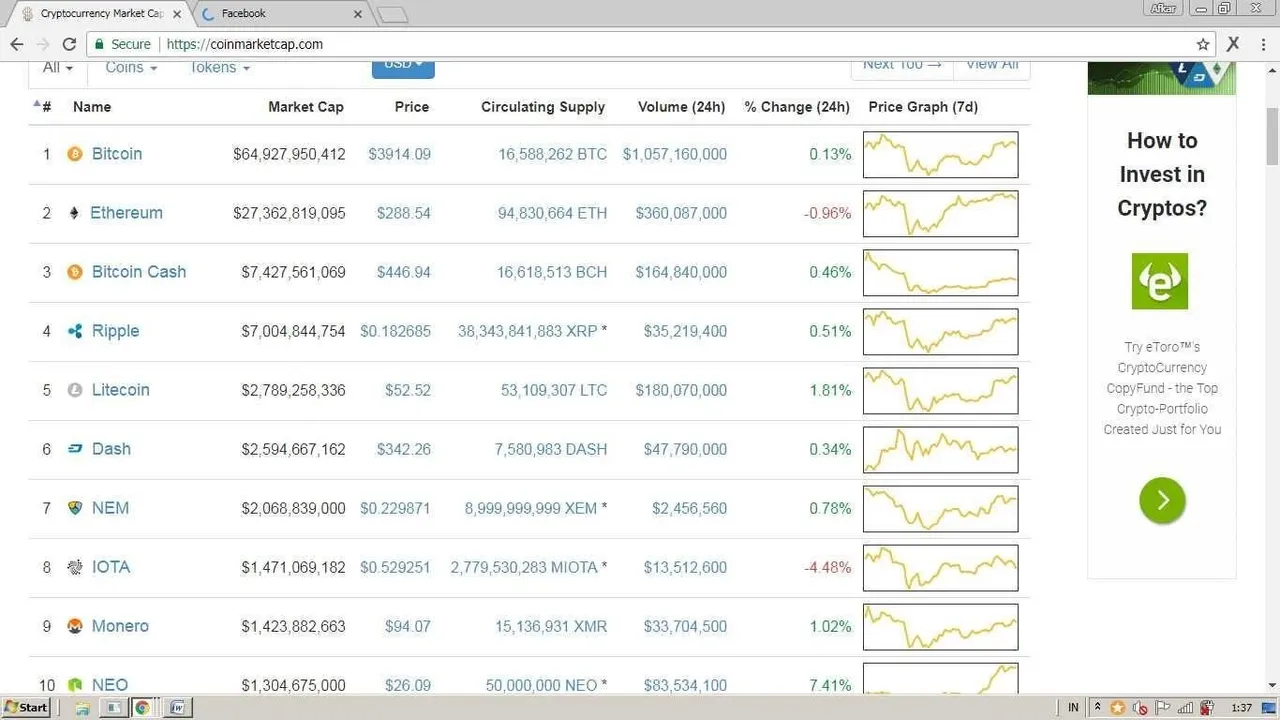Viewport: 1280px width, 720px height.
Task: Open the file explorer taskbar icon
Action: click(x=82, y=707)
